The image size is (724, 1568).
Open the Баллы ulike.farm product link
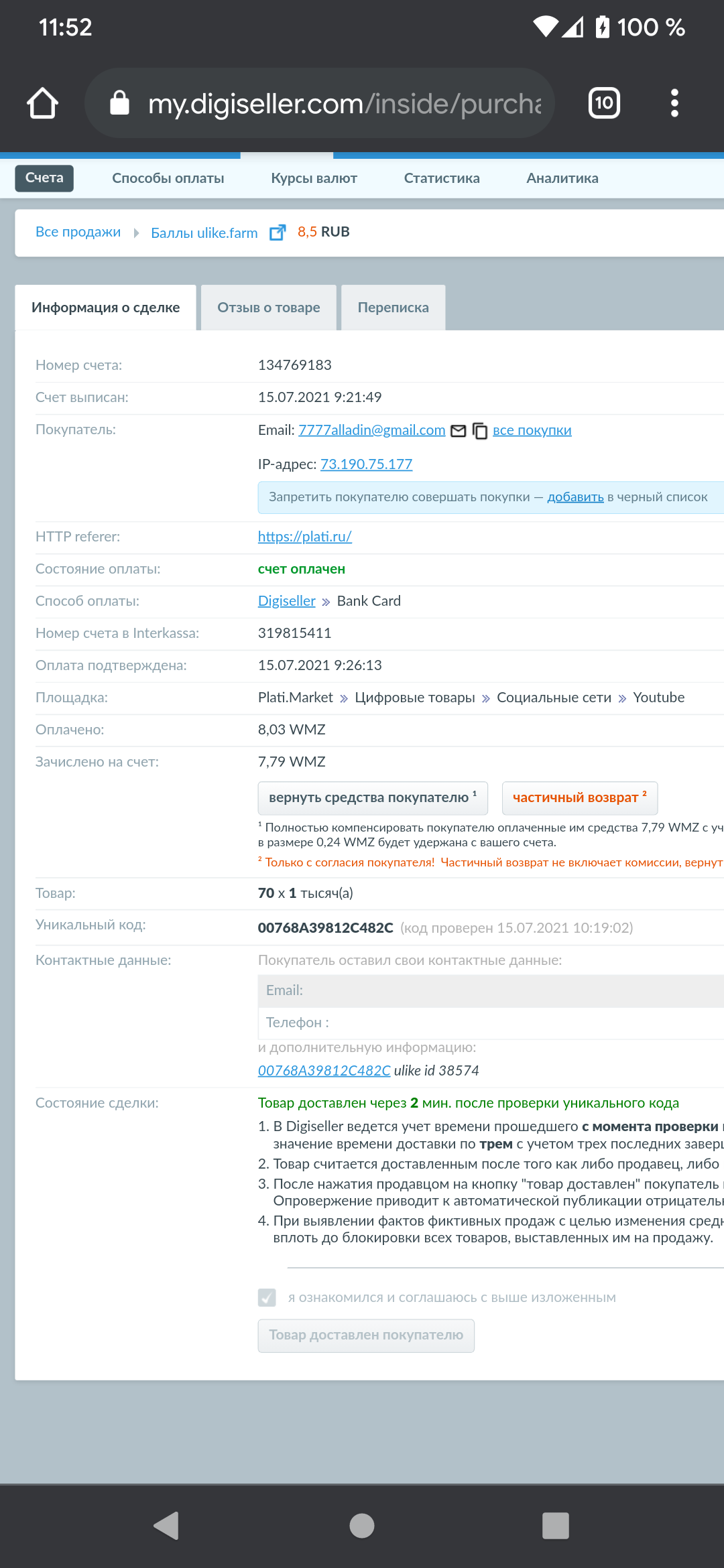click(x=204, y=233)
